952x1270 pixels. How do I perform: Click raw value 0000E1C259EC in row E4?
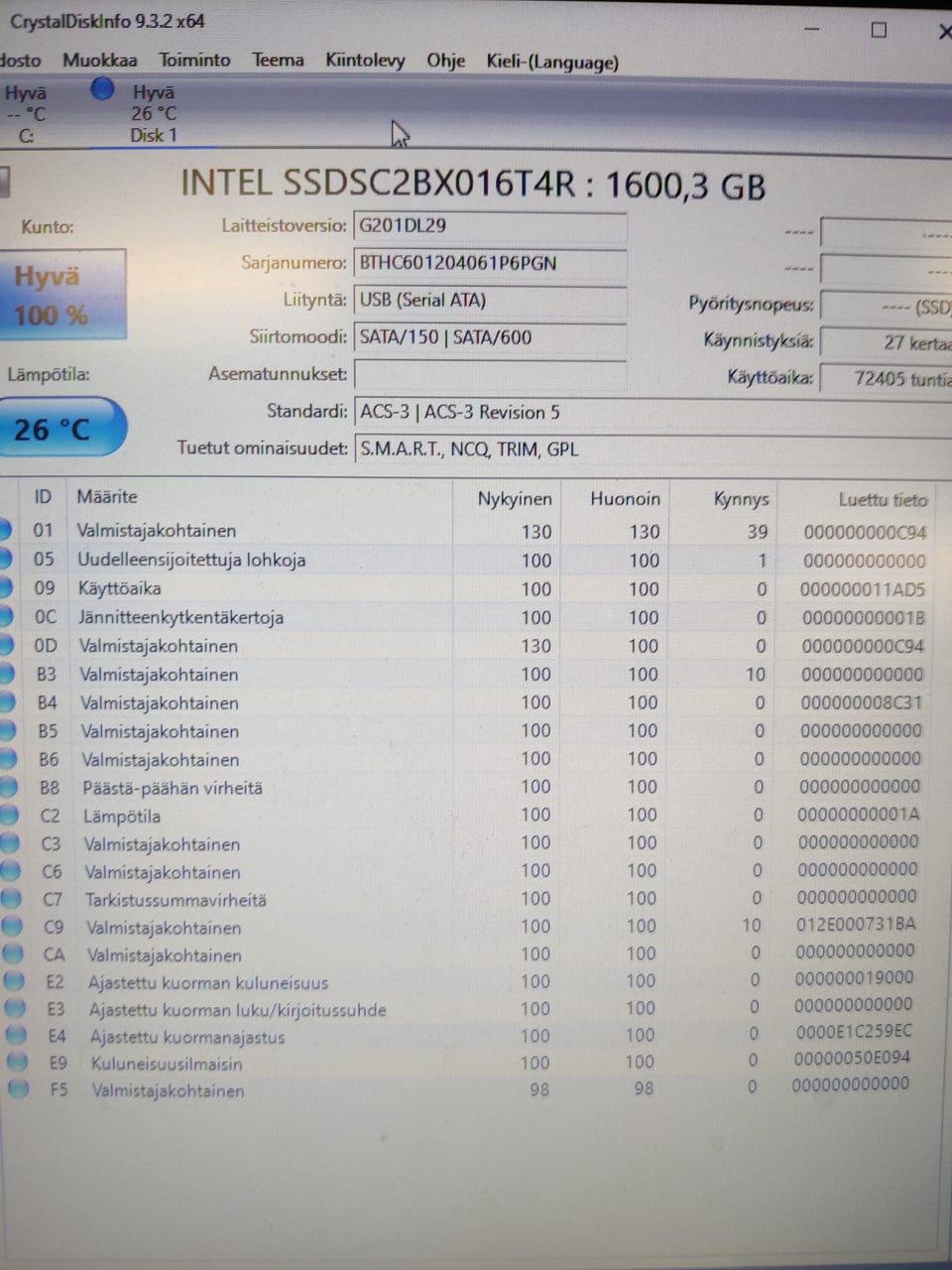point(854,1032)
